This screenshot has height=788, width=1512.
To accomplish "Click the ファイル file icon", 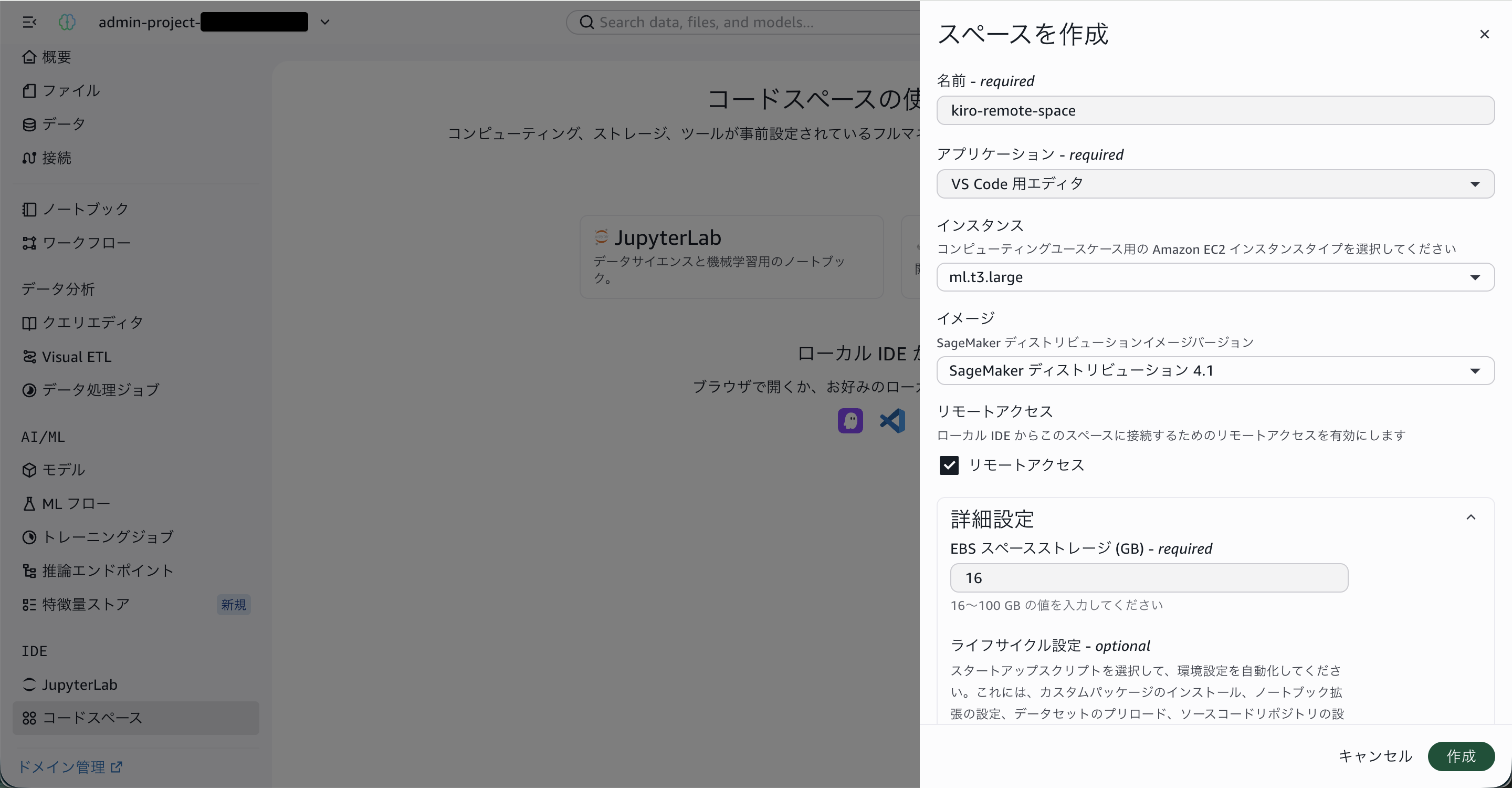I will tap(29, 90).
